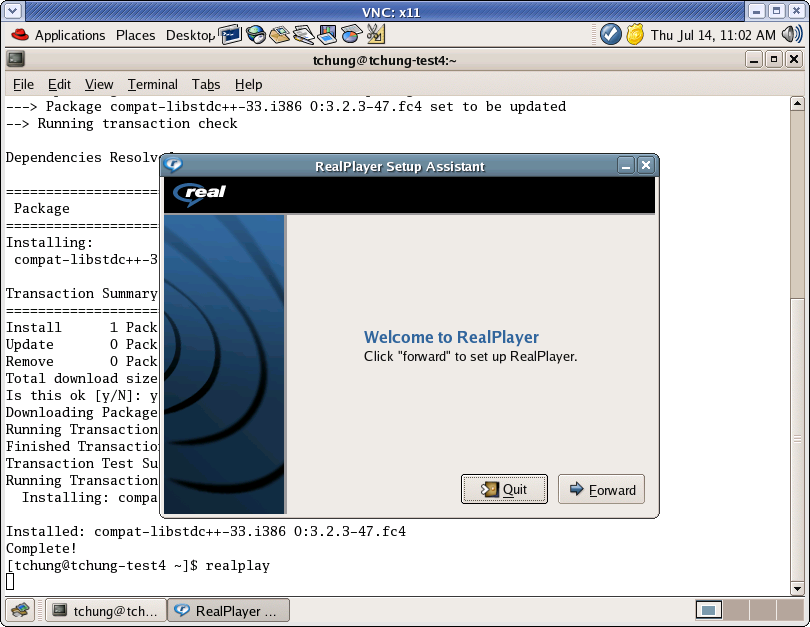810x627 pixels.
Task: Maximize the VNC: x11 window
Action: (776, 10)
